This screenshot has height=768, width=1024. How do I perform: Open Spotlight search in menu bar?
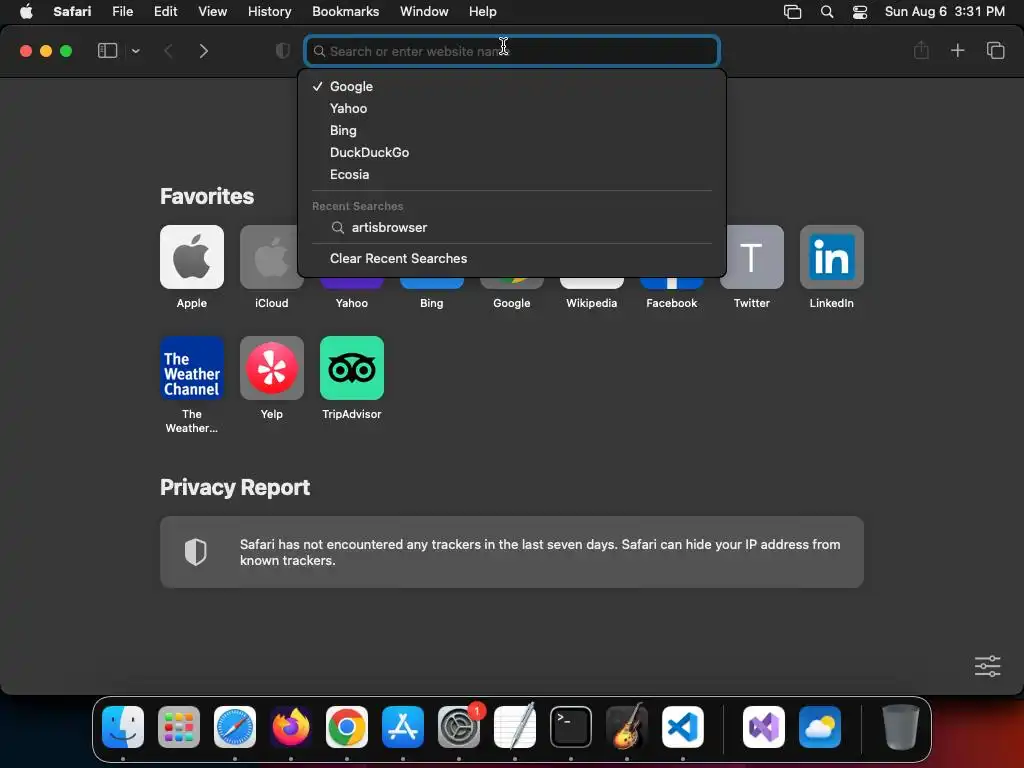(827, 12)
